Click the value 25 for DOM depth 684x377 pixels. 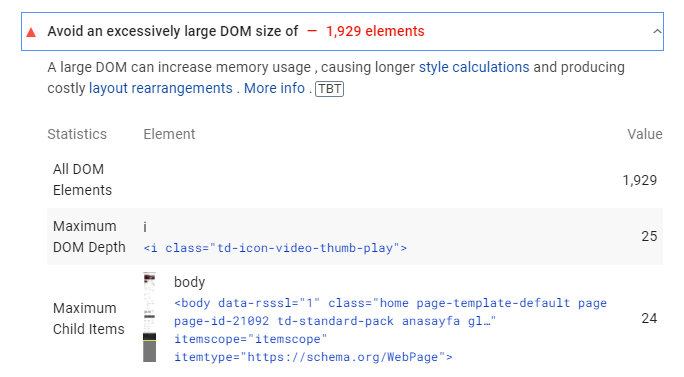(x=649, y=236)
